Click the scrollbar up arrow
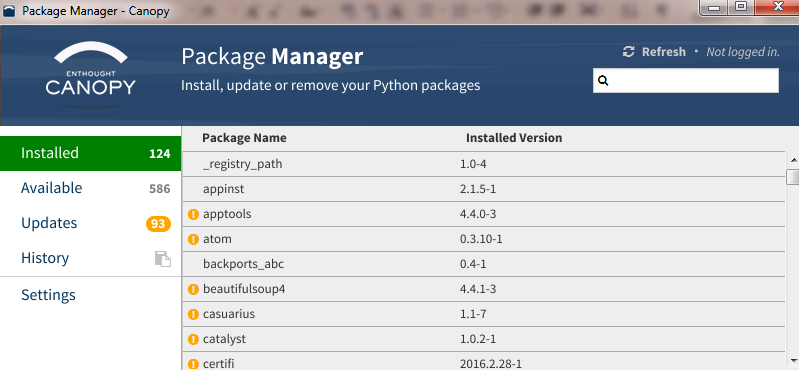Image resolution: width=799 pixels, height=370 pixels. coord(793,160)
